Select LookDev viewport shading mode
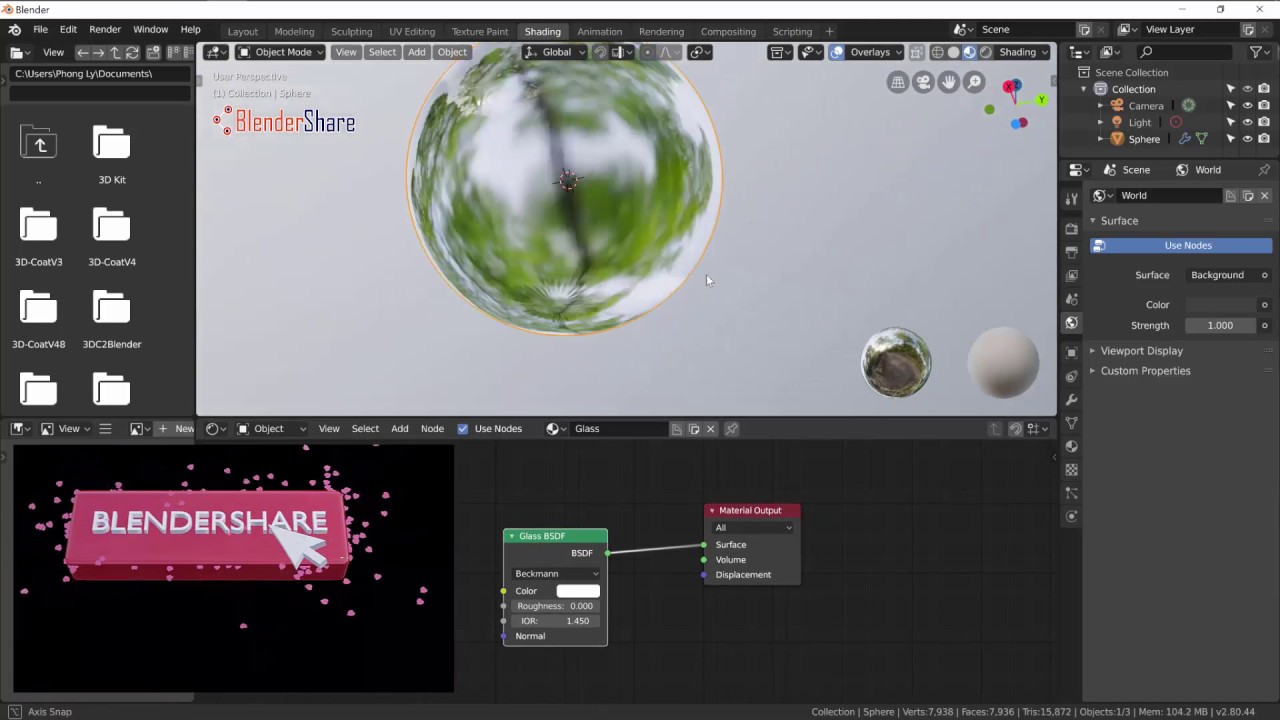Viewport: 1280px width, 720px height. [969, 52]
